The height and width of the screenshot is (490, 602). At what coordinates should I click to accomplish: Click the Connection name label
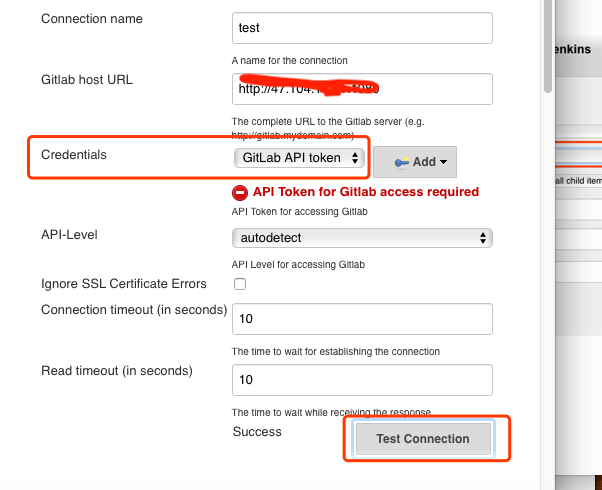click(92, 19)
